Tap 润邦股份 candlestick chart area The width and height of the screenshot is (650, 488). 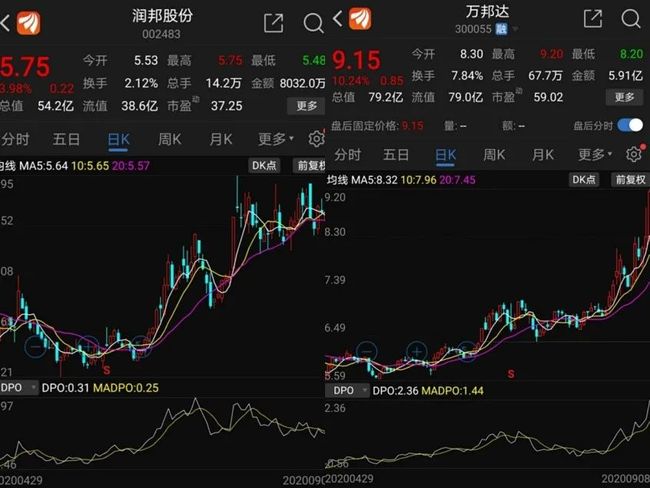(162, 276)
